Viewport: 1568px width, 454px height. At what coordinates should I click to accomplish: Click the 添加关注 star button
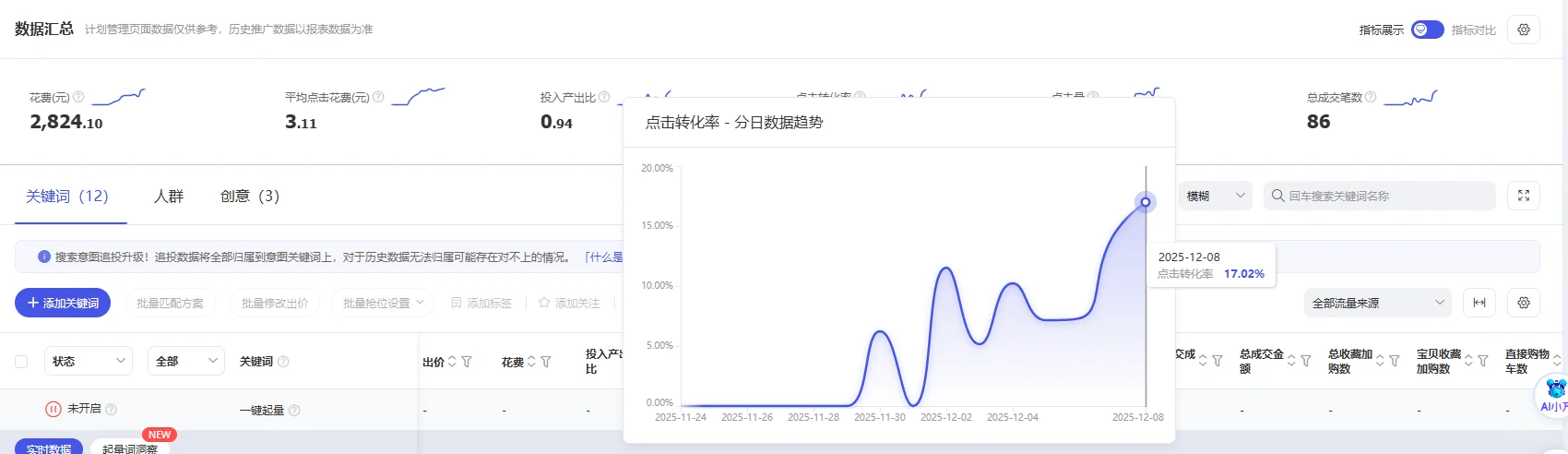click(569, 303)
